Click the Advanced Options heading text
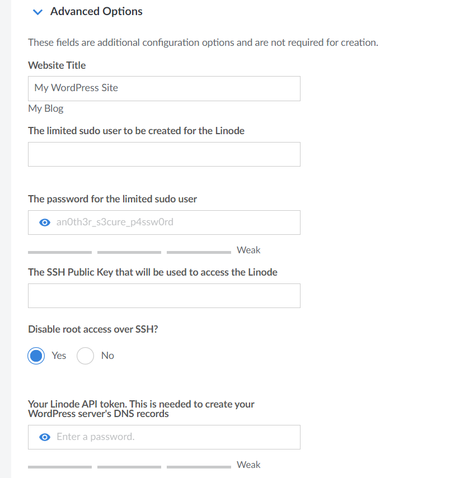 pyautogui.click(x=96, y=11)
